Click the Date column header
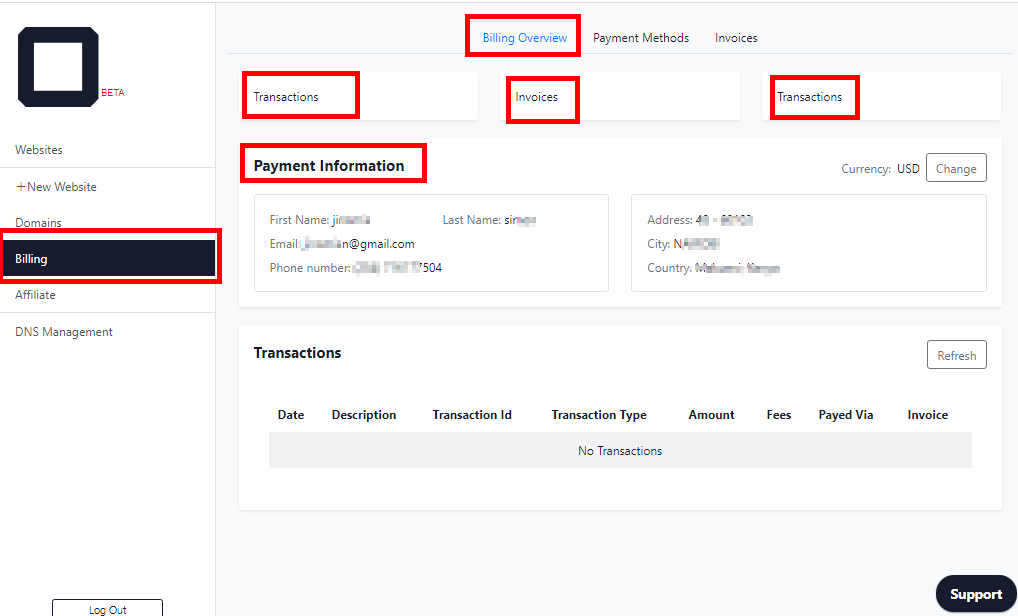Image resolution: width=1018 pixels, height=616 pixels. tap(291, 415)
